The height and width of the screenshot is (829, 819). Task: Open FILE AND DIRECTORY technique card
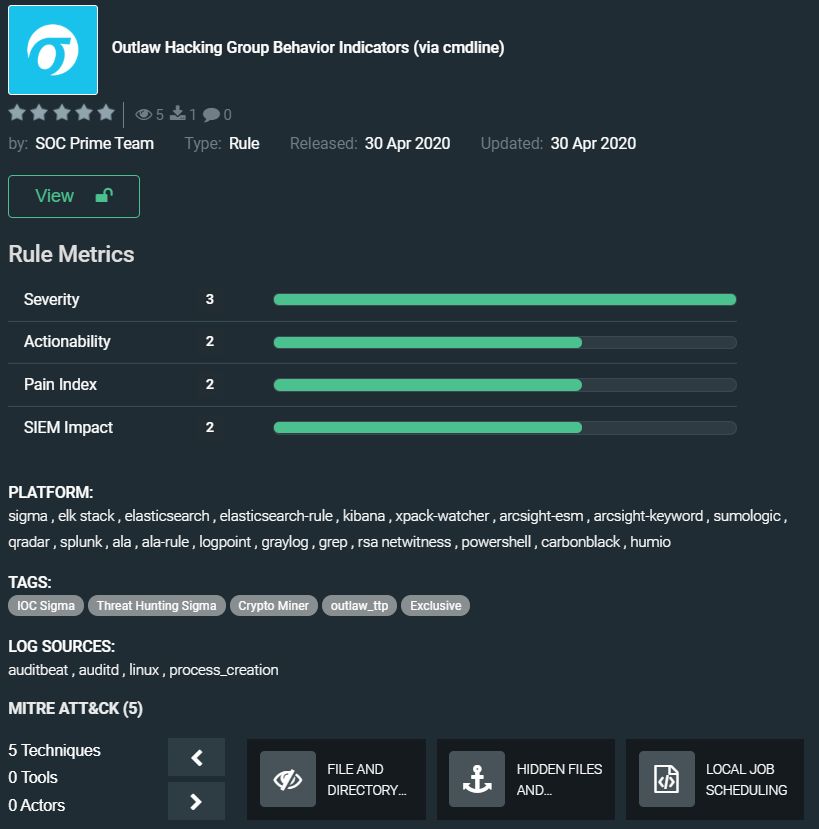click(x=336, y=779)
